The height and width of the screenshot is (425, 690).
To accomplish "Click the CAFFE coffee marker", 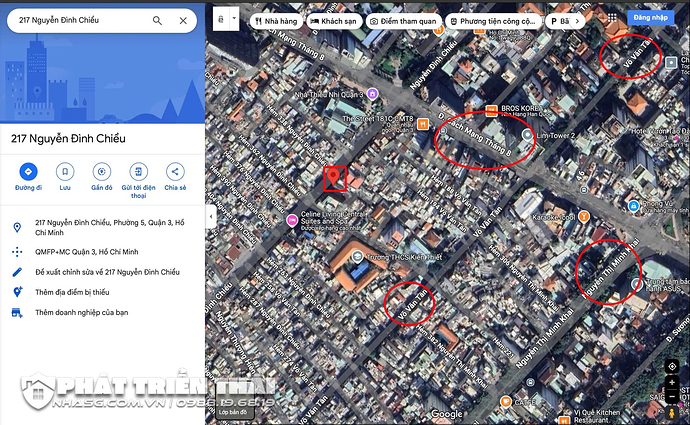I will tap(506, 401).
